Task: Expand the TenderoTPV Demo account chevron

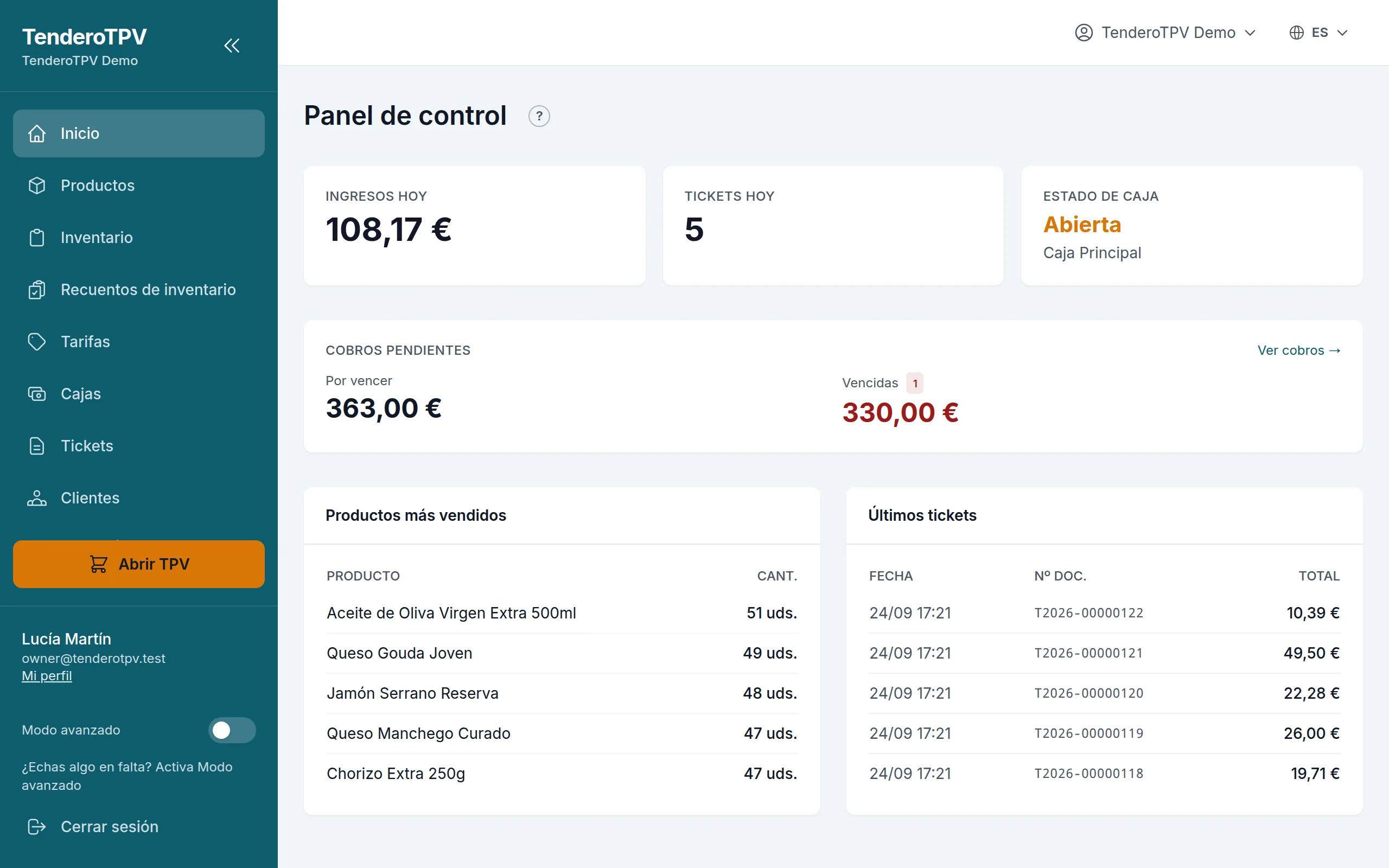Action: click(x=1250, y=33)
